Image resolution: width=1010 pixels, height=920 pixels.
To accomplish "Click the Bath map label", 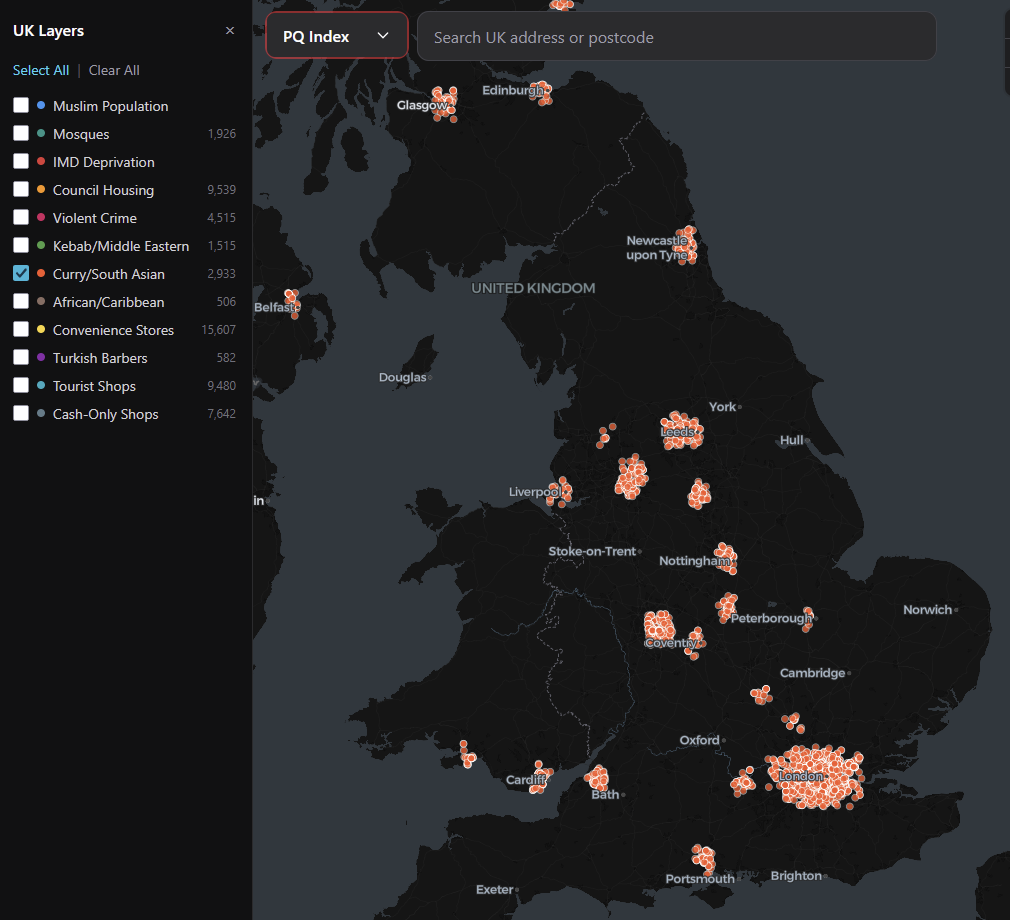I will [x=605, y=795].
